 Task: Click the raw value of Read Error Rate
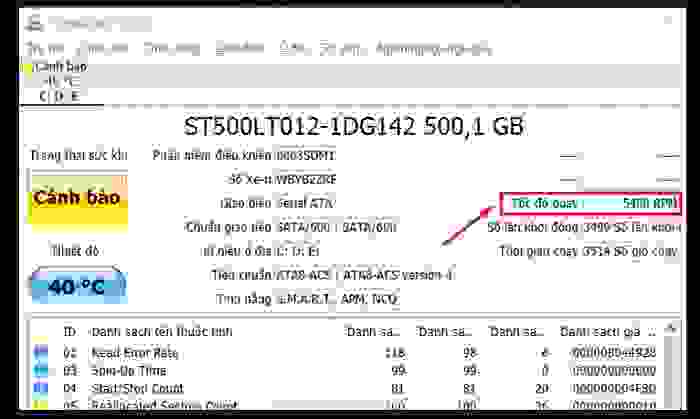click(613, 353)
